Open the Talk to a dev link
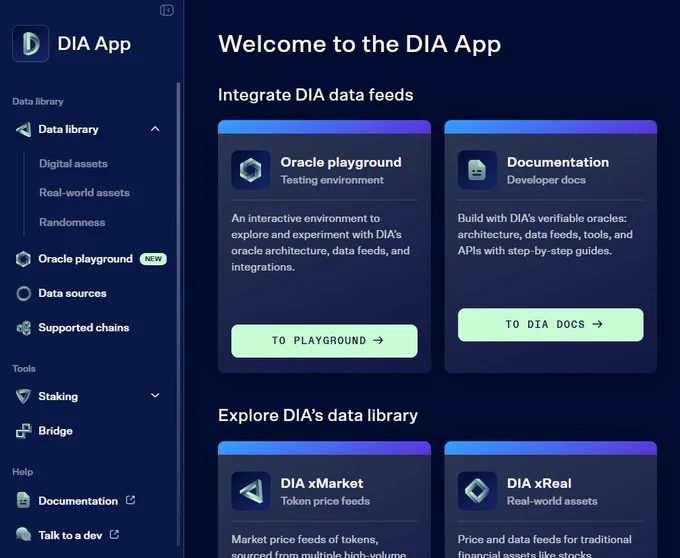The height and width of the screenshot is (558, 680). [x=70, y=535]
